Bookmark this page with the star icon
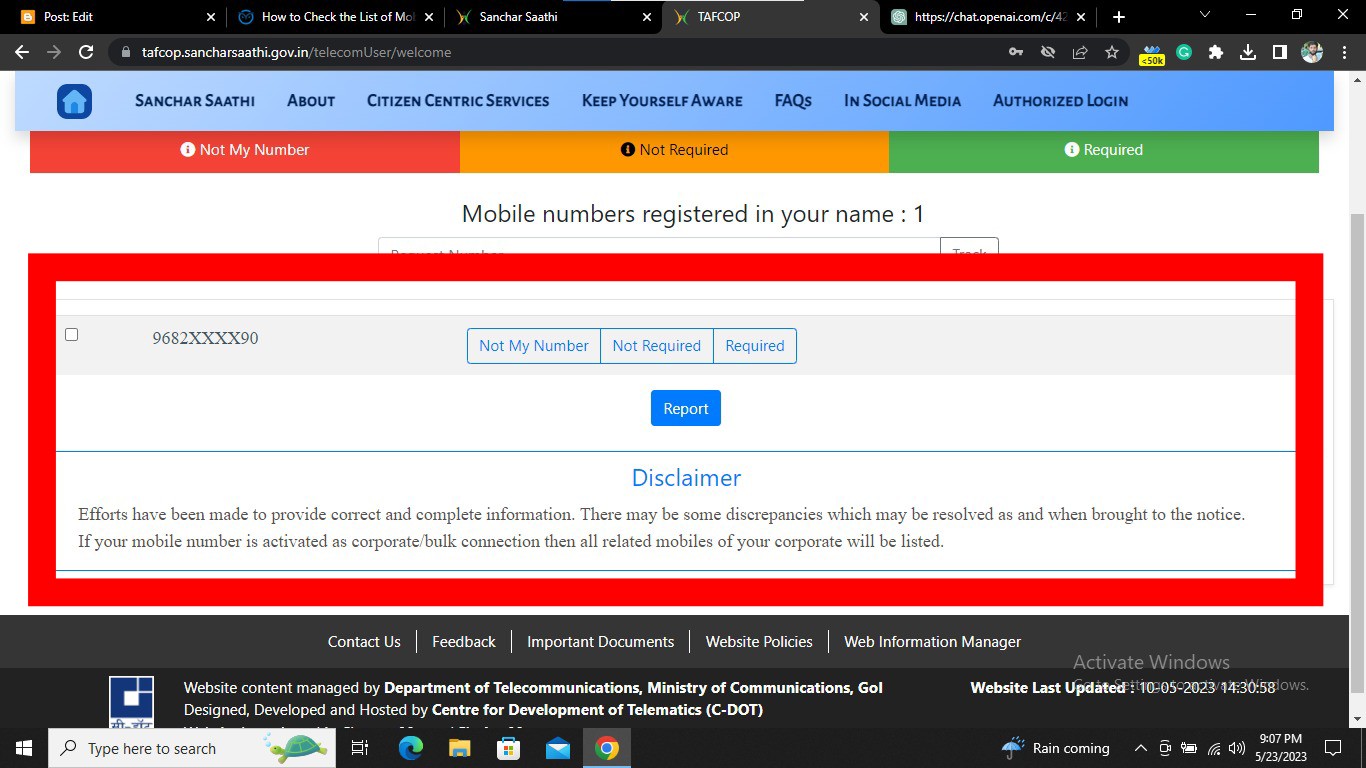The height and width of the screenshot is (768, 1366). click(x=1112, y=52)
